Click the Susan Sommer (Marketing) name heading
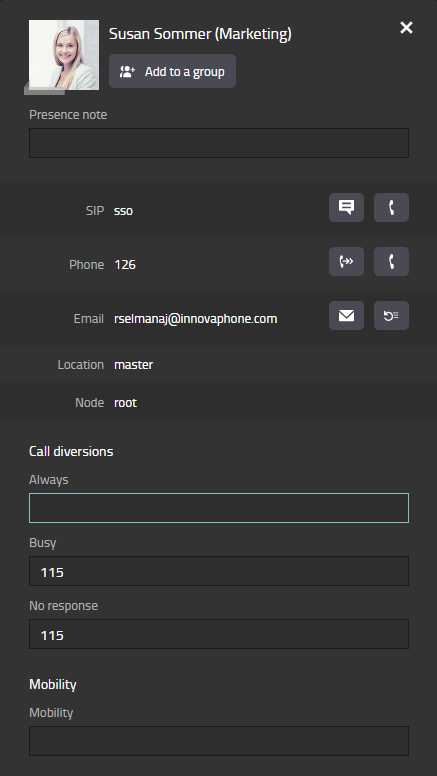Screen dimensions: 437x776 point(200,34)
